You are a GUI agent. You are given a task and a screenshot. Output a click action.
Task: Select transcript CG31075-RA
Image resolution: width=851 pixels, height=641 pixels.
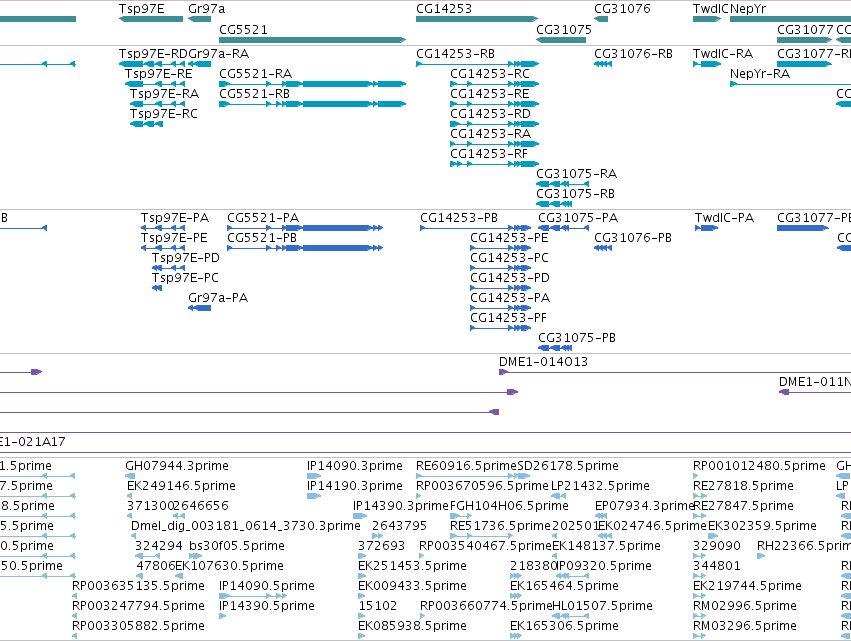(562, 184)
